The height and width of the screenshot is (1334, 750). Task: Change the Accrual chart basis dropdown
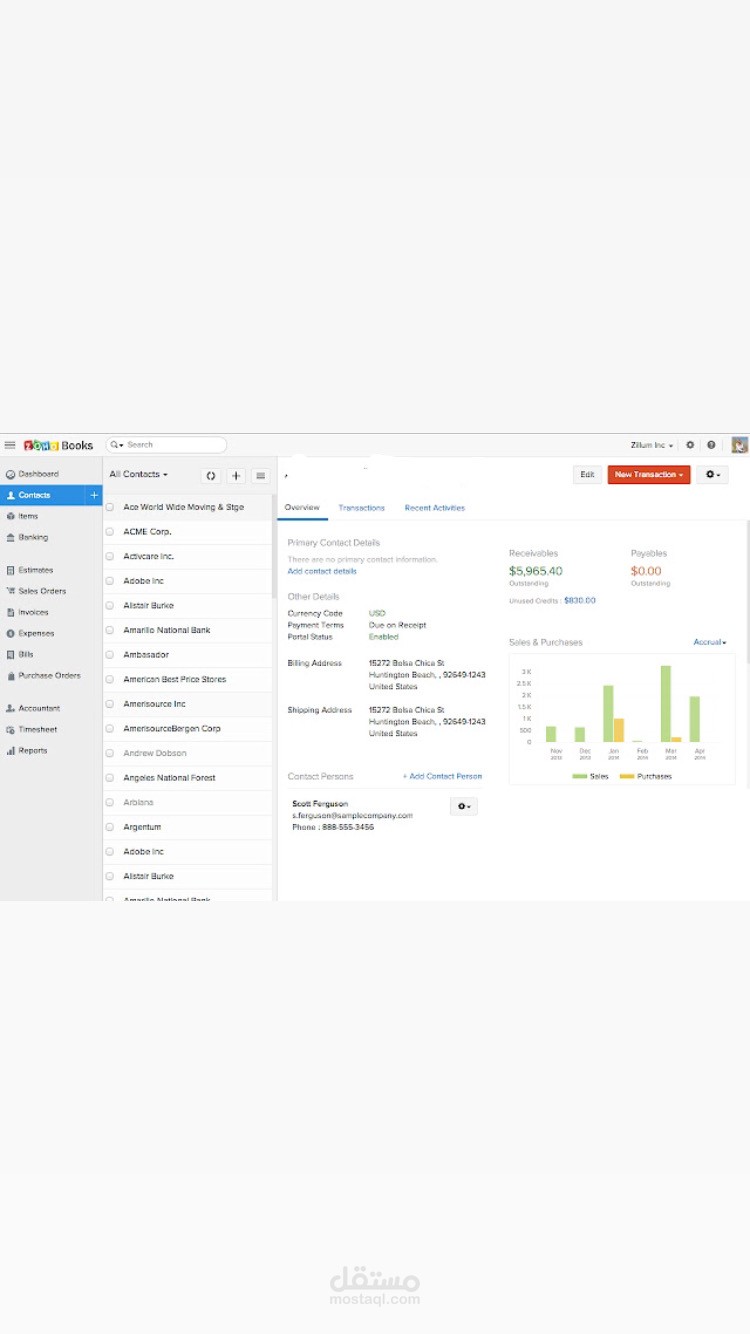(710, 642)
